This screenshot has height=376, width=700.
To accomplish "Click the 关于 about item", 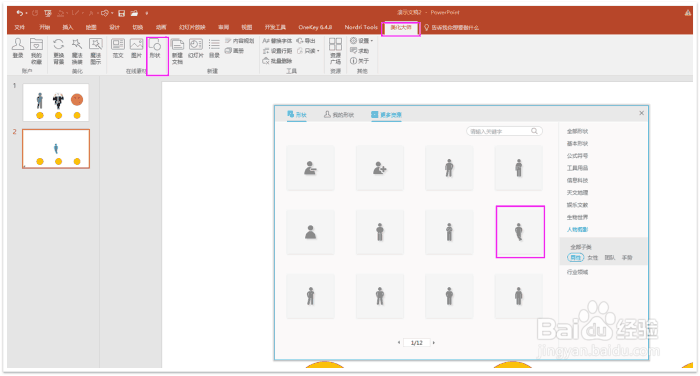I will click(x=360, y=61).
